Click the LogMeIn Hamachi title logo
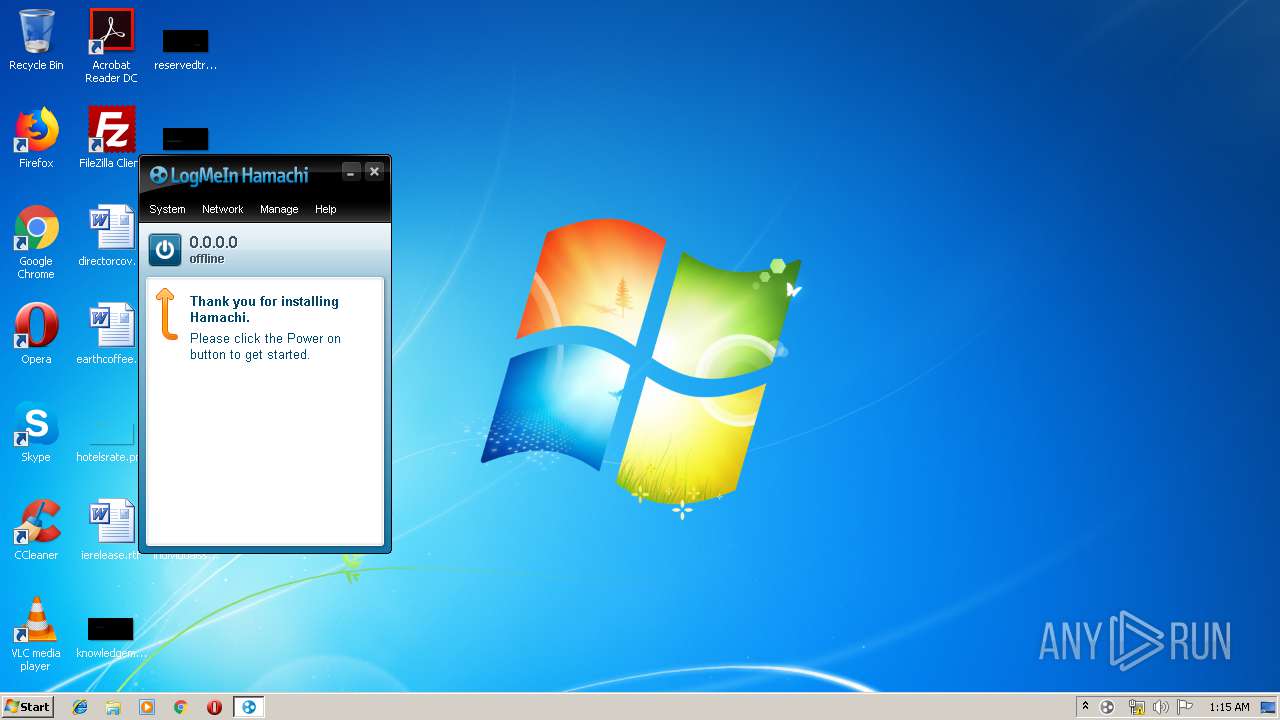The height and width of the screenshot is (720, 1280). tap(229, 175)
